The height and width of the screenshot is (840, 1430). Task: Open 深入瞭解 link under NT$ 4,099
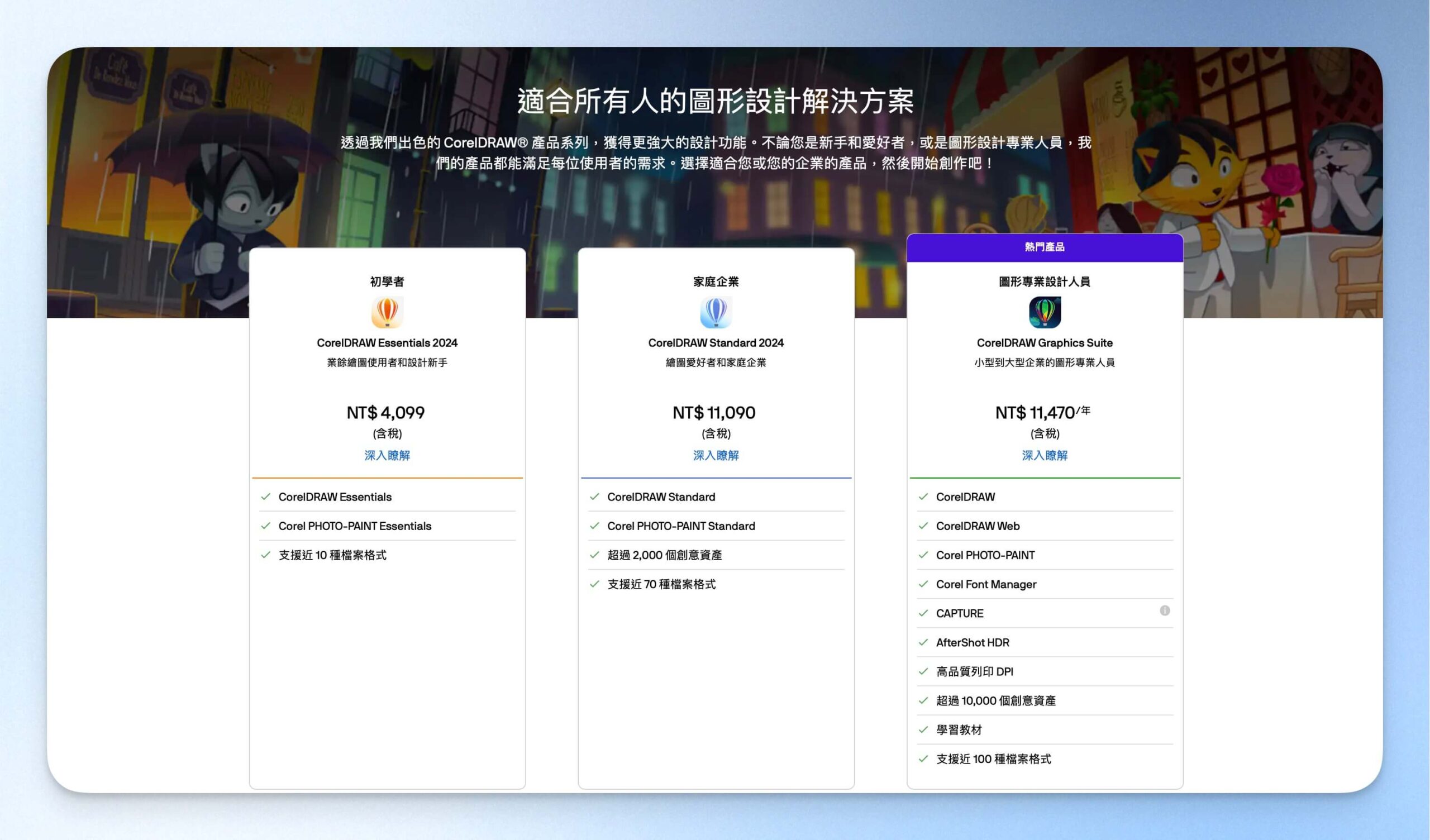coord(387,455)
